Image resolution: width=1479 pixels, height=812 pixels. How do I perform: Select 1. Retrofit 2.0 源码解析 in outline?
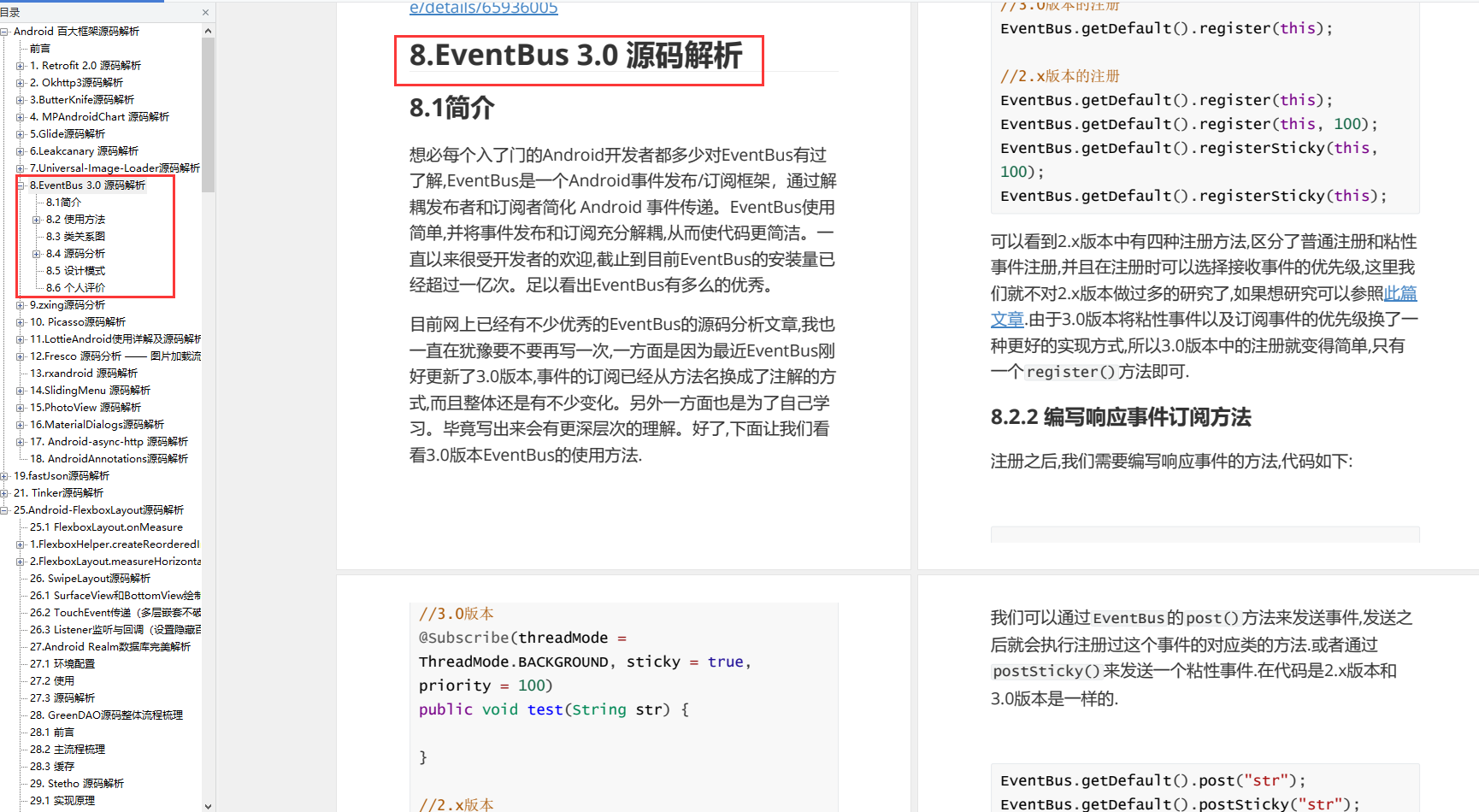click(85, 66)
